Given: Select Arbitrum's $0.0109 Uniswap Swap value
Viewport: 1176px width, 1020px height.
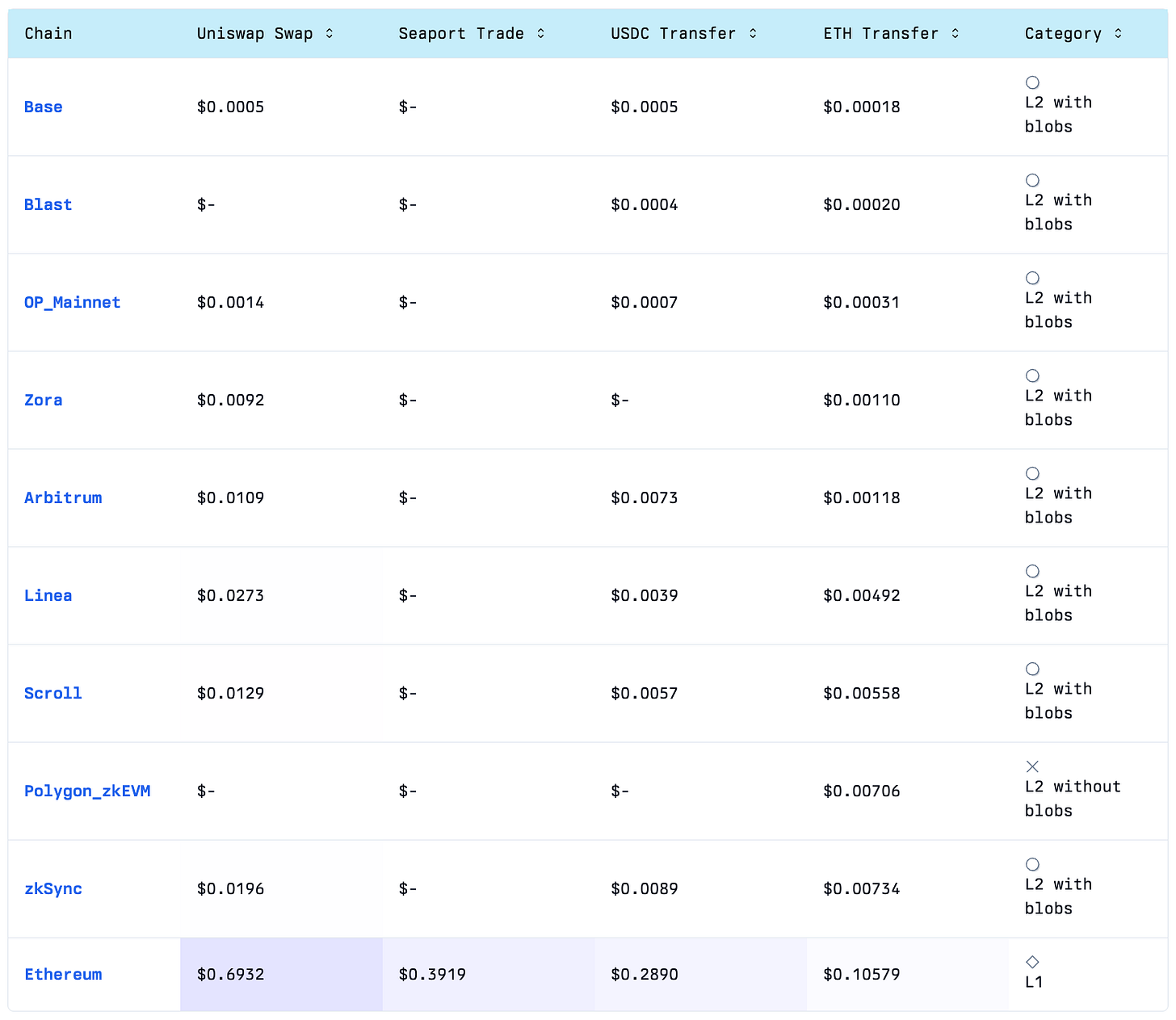Looking at the screenshot, I should click(231, 497).
